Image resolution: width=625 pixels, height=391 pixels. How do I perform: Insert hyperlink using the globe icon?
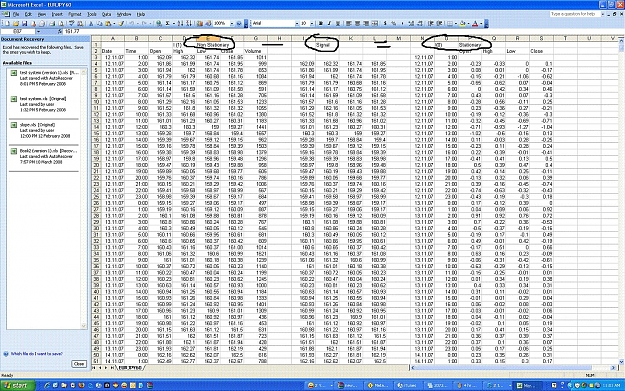[x=159, y=24]
